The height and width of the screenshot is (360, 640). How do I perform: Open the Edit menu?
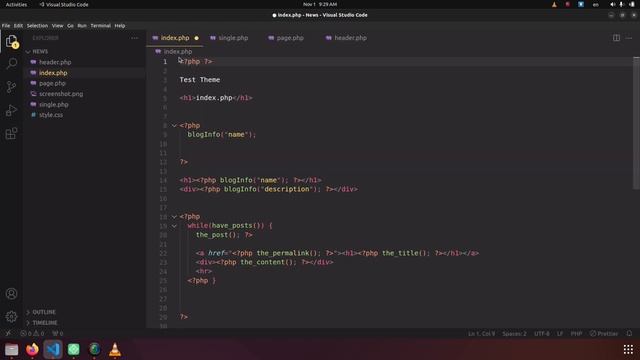(18, 26)
